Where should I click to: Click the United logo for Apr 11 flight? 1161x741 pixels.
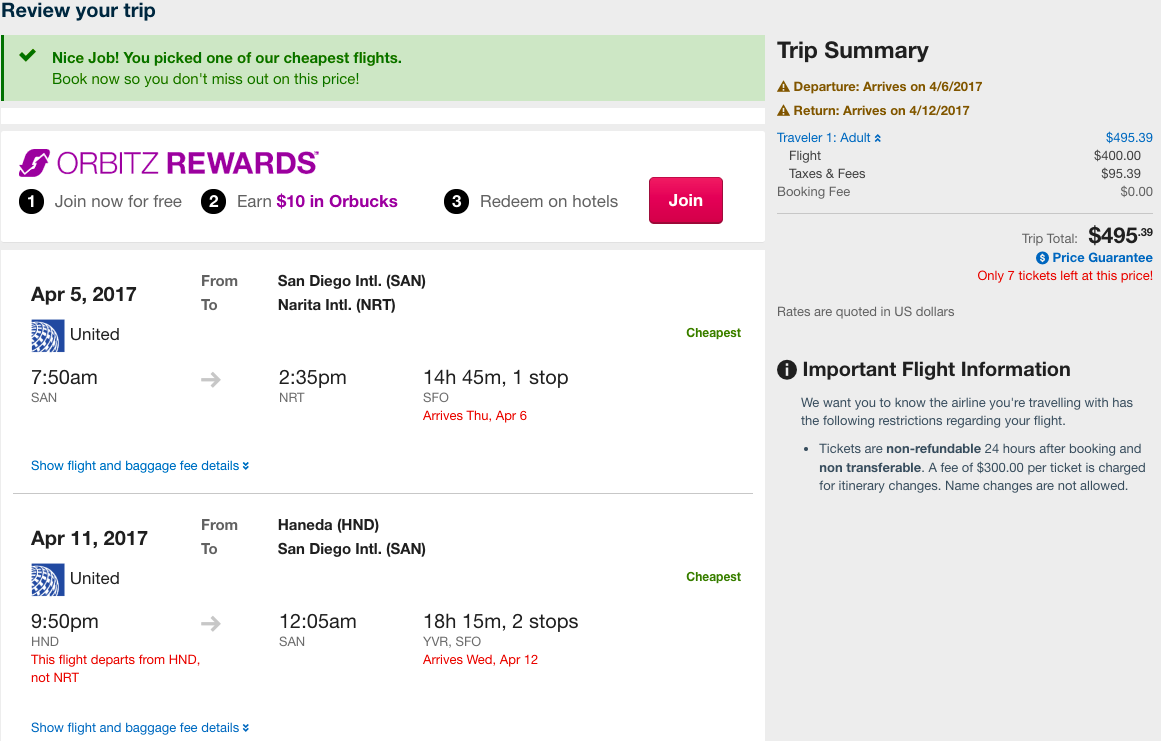click(47, 580)
